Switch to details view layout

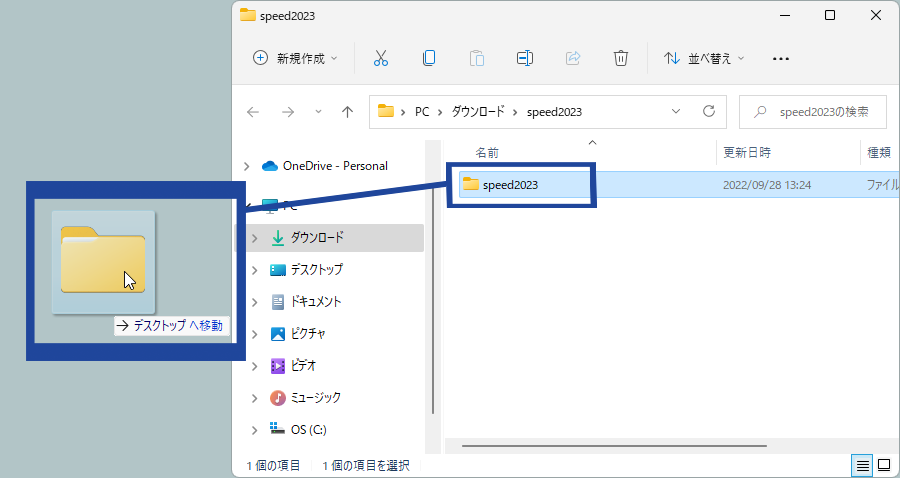tap(861, 465)
